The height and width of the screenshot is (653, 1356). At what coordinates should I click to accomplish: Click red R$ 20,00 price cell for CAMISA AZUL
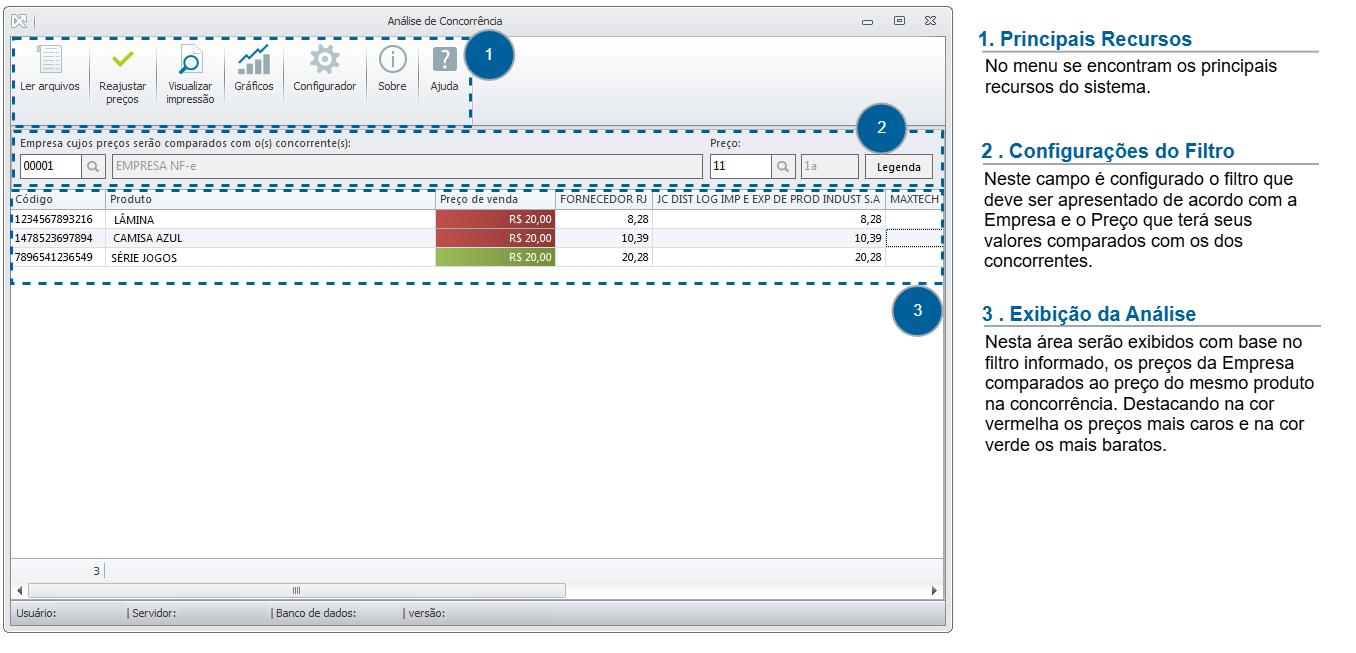(496, 238)
